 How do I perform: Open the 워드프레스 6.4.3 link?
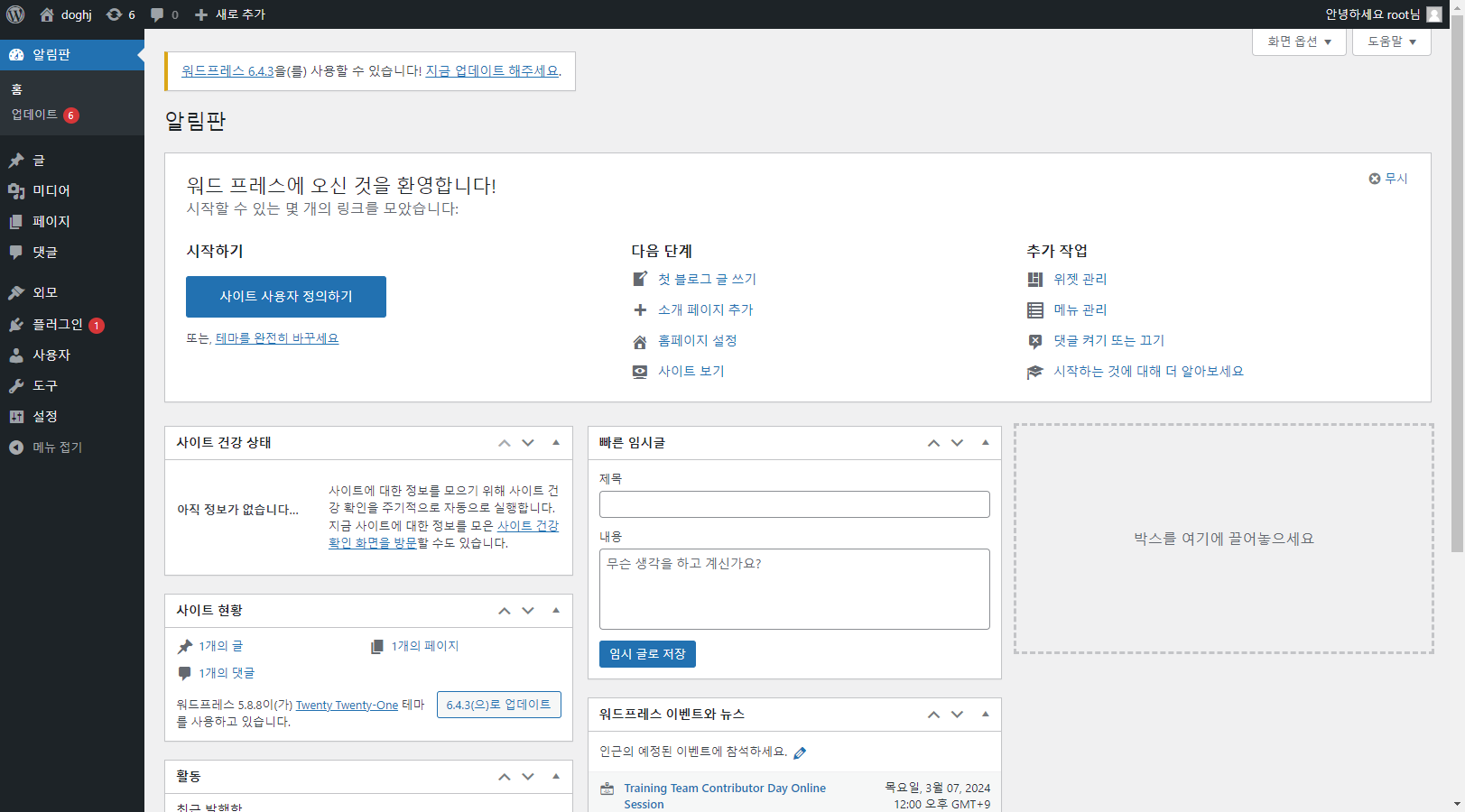click(227, 71)
